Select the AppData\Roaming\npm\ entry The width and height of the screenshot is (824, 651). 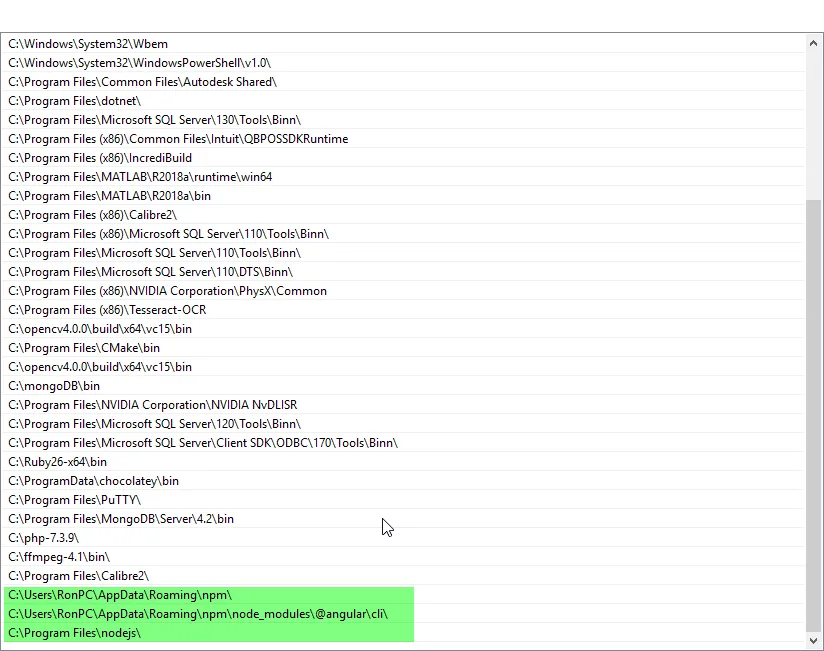(404, 595)
